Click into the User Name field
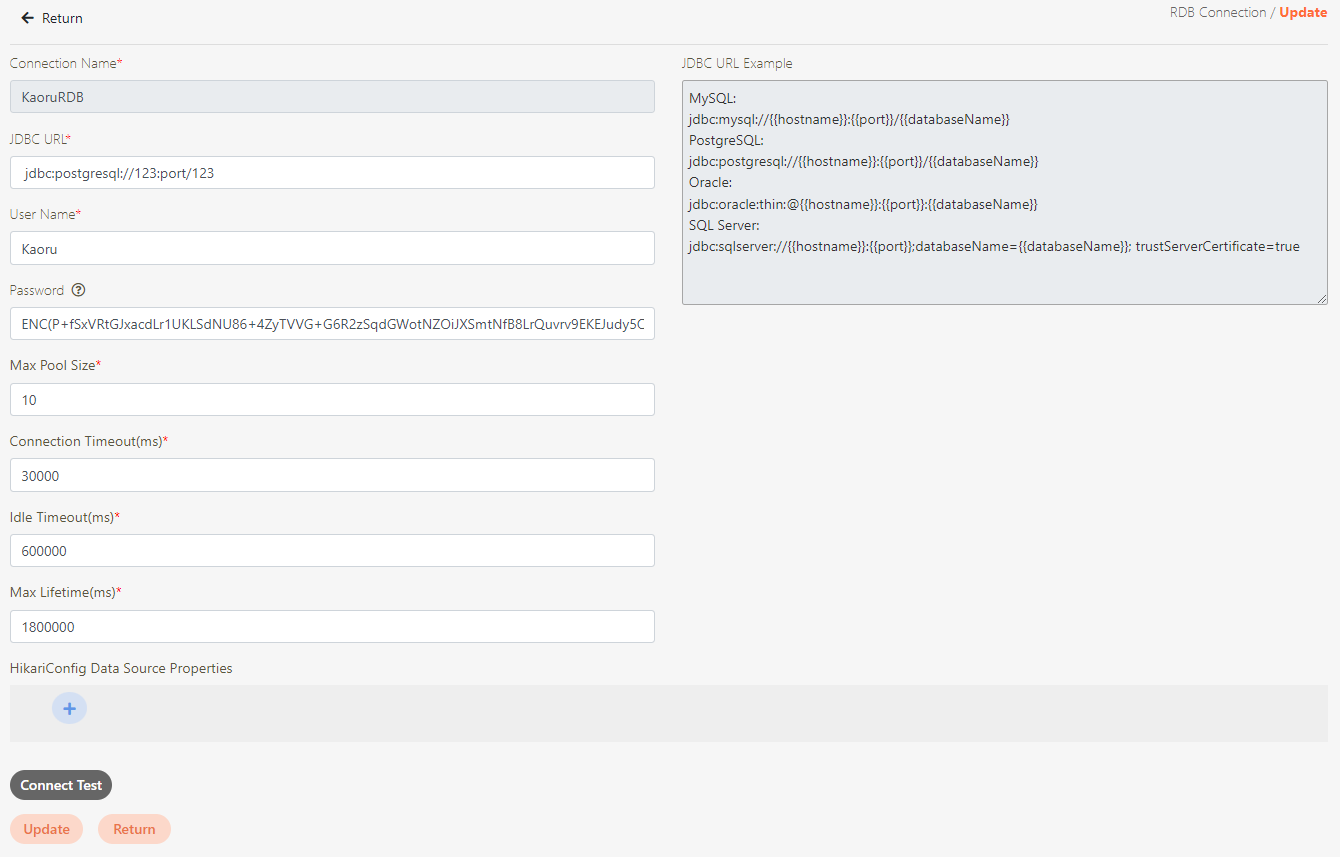 point(332,248)
